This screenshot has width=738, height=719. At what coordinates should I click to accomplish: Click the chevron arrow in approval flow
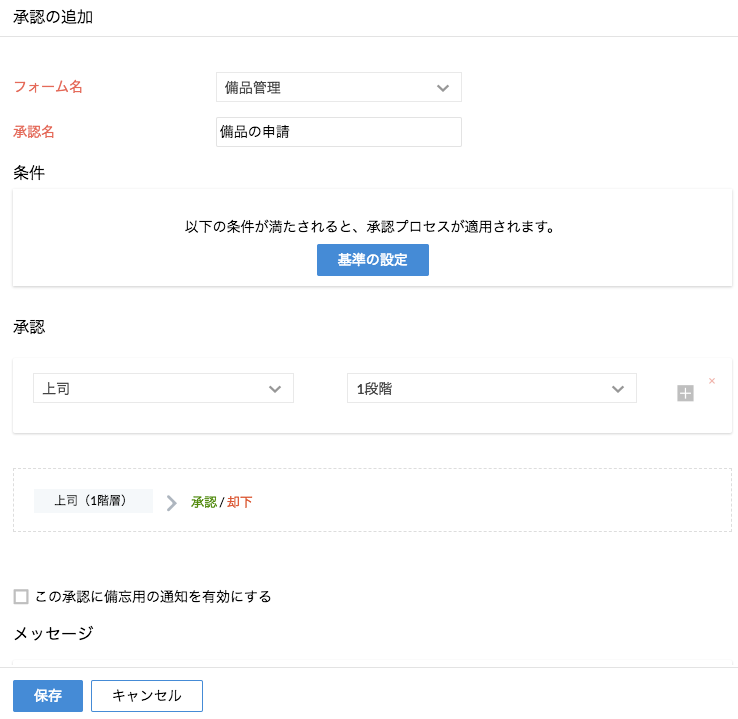pyautogui.click(x=172, y=503)
